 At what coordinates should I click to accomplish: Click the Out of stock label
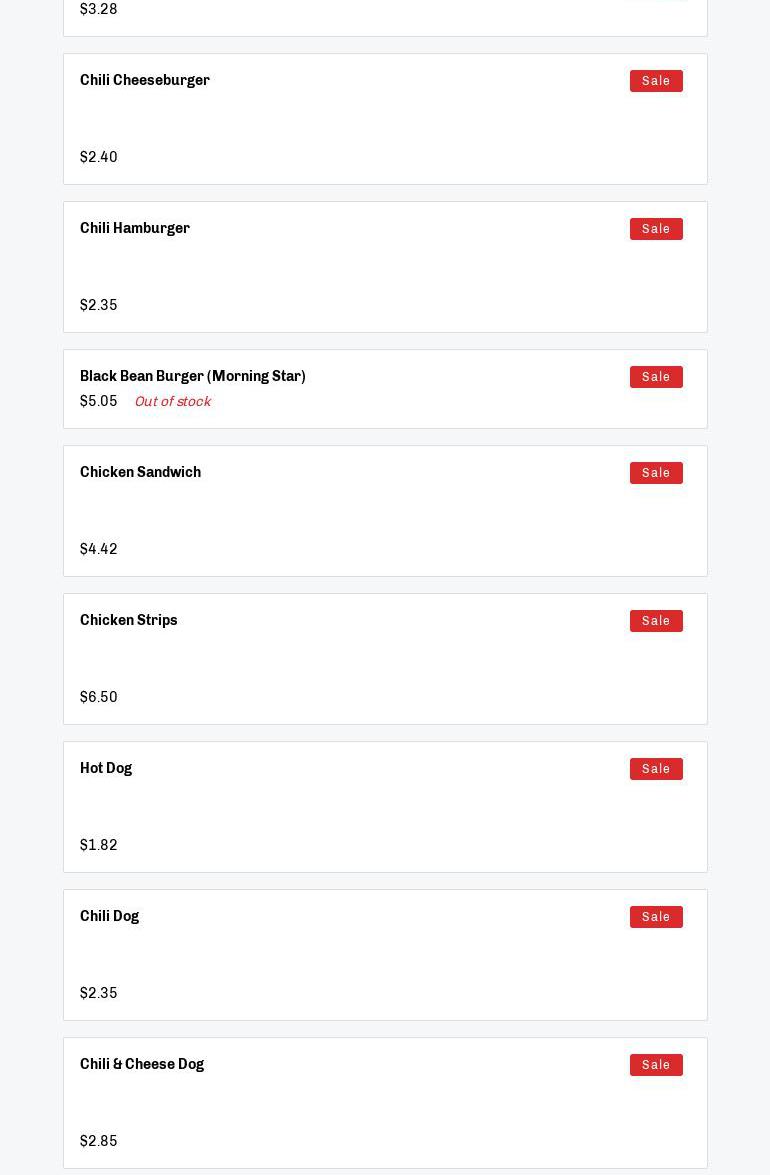(172, 402)
